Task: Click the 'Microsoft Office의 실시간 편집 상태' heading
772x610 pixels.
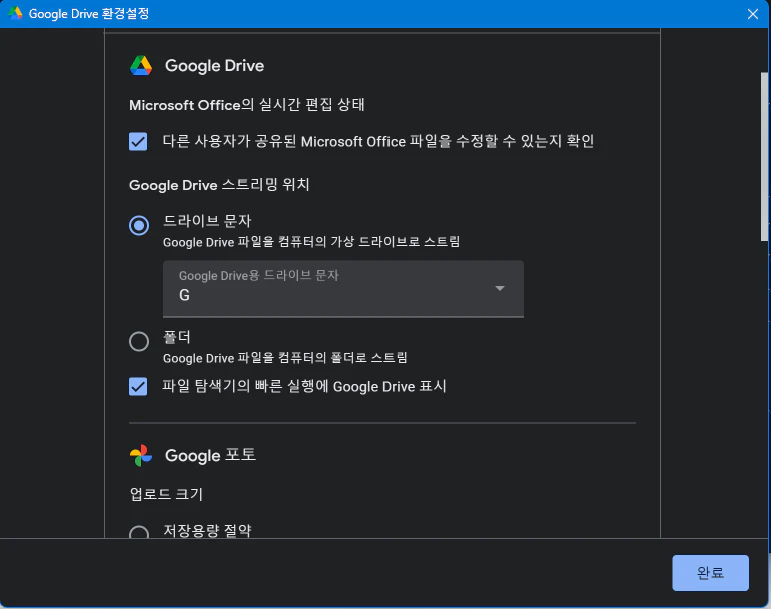Action: (247, 105)
